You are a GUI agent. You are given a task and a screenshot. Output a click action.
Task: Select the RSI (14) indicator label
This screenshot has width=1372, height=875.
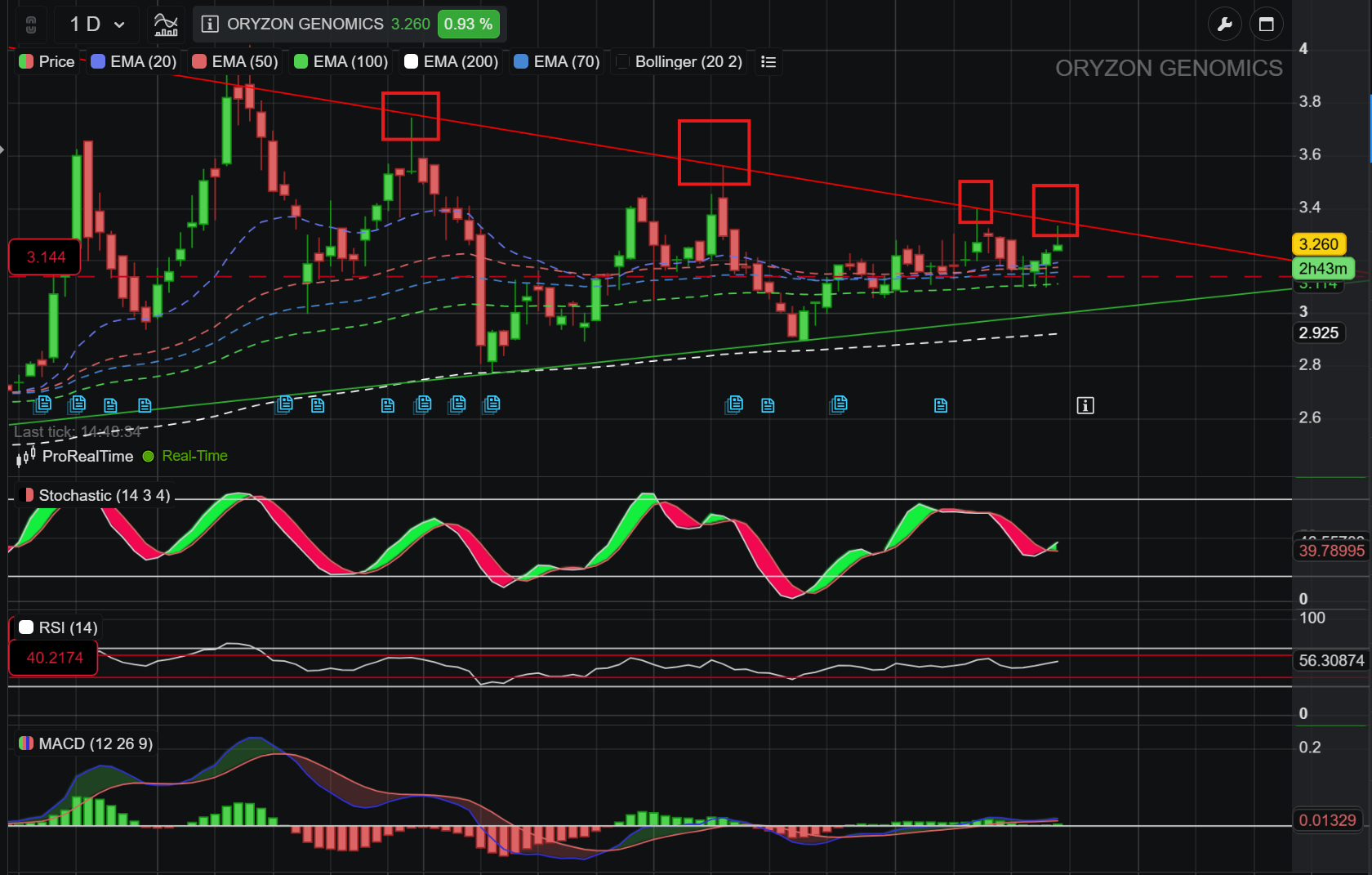click(59, 627)
